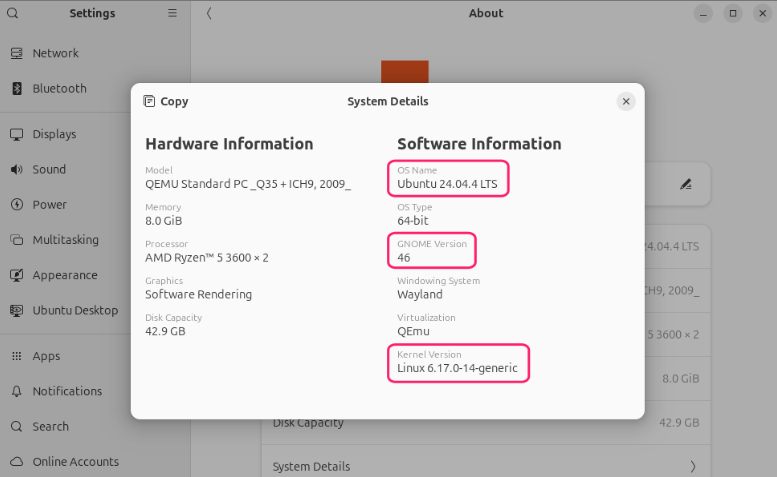Click the Windowing System value Wayland
The height and width of the screenshot is (477, 777).
(x=420, y=295)
